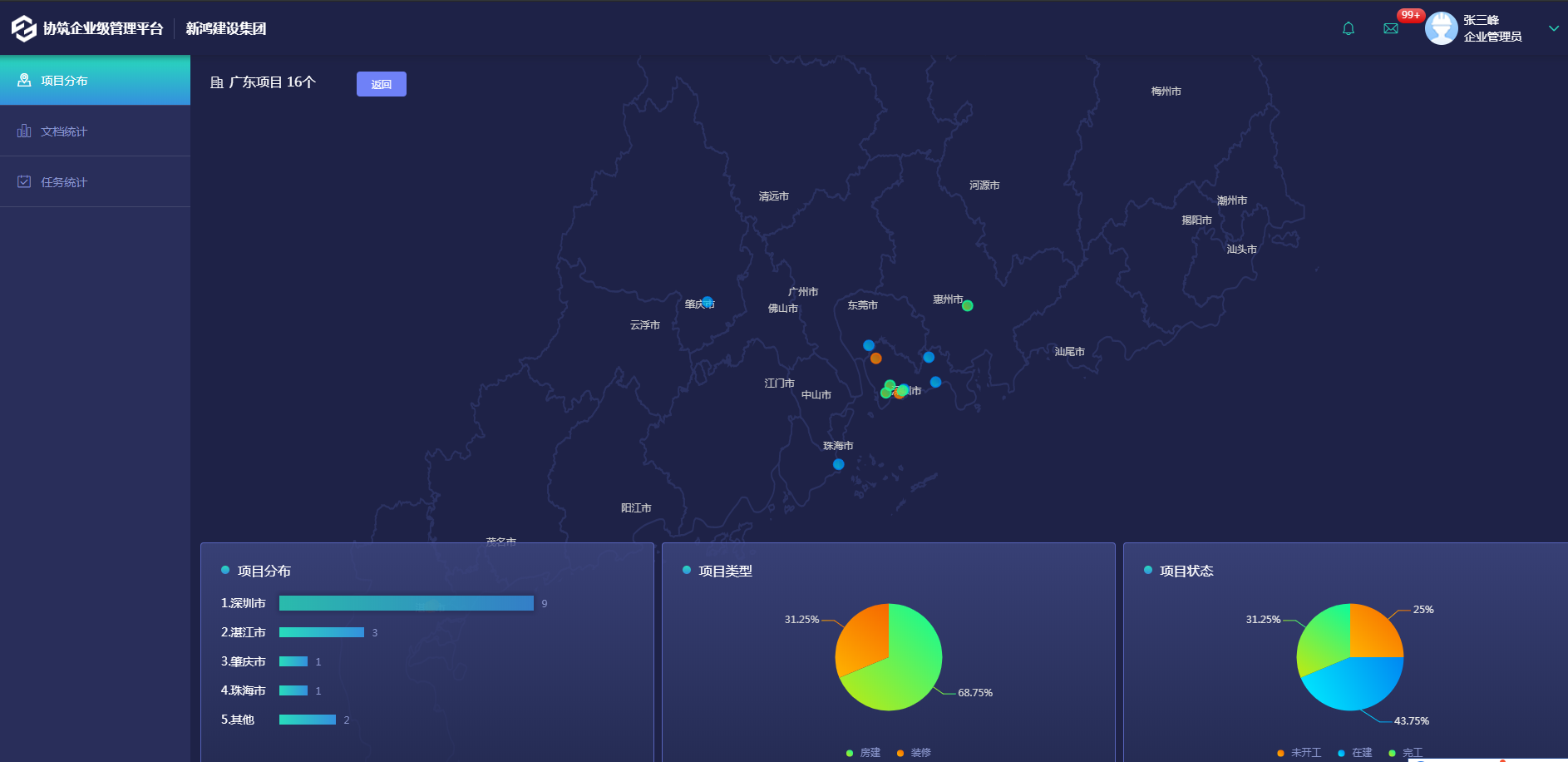Toggle the 在建 legend in 项目状态 chart

[x=1355, y=753]
